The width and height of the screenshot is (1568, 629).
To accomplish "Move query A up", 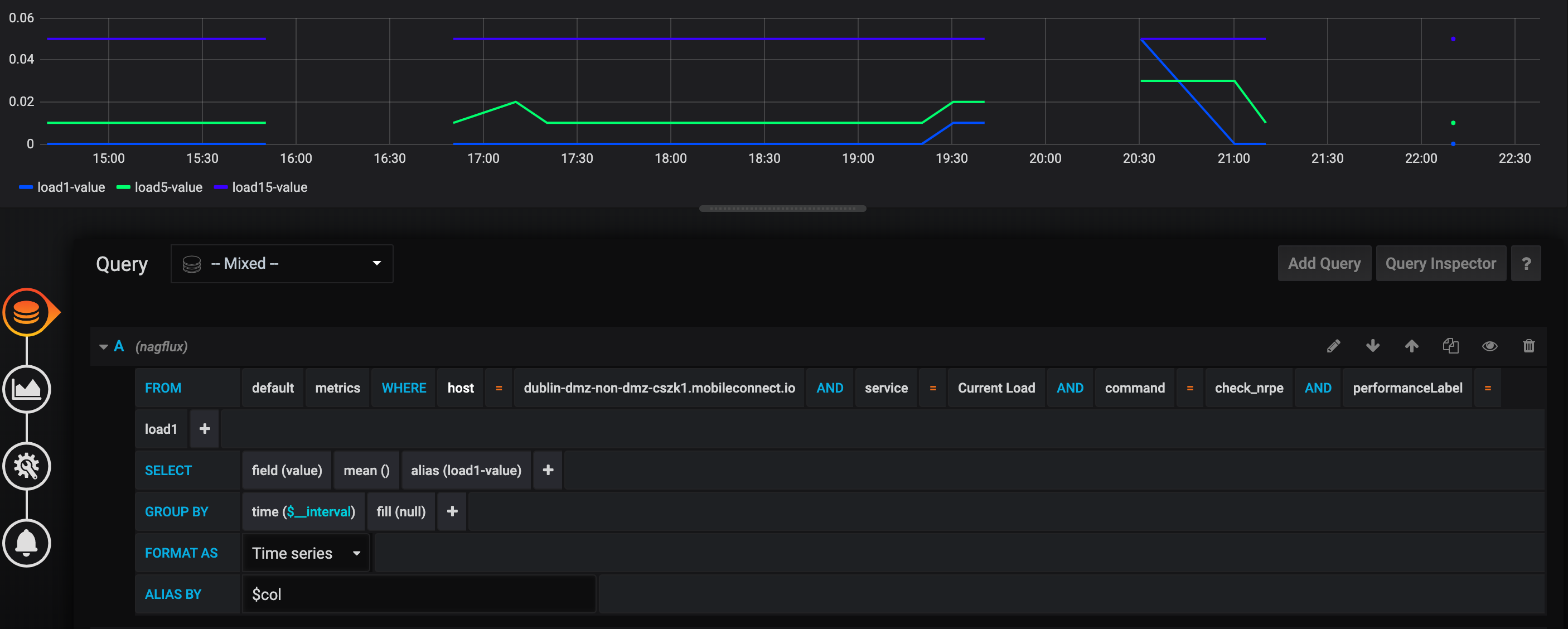I will pyautogui.click(x=1411, y=346).
